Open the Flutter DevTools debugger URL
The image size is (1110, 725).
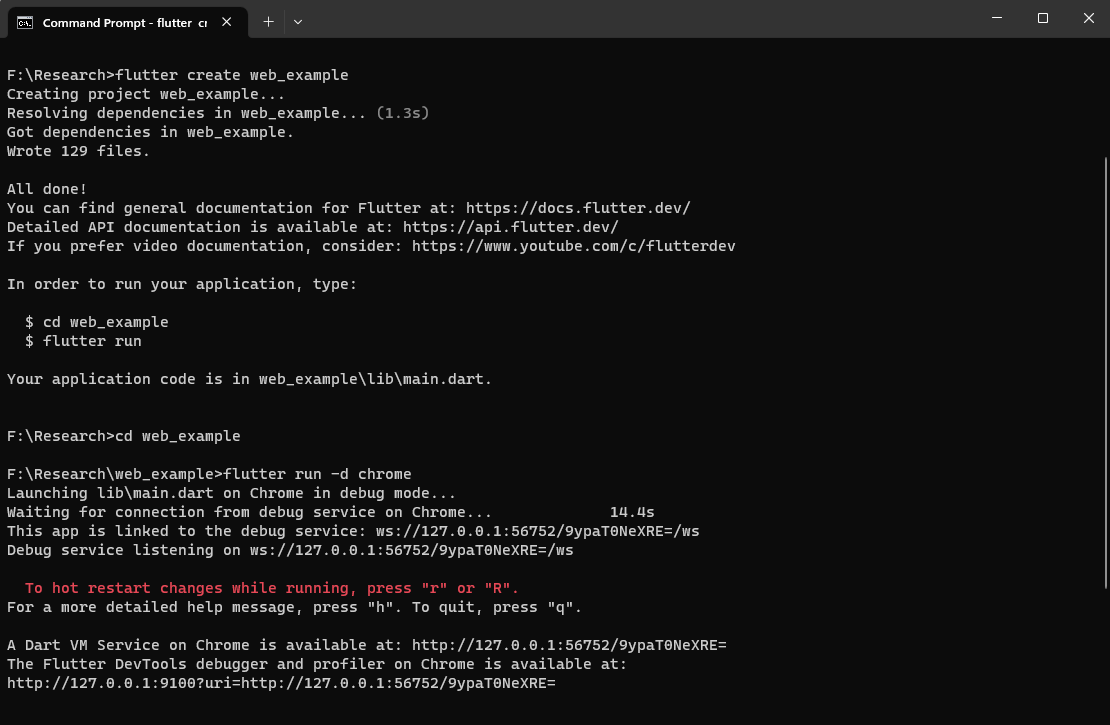281,683
